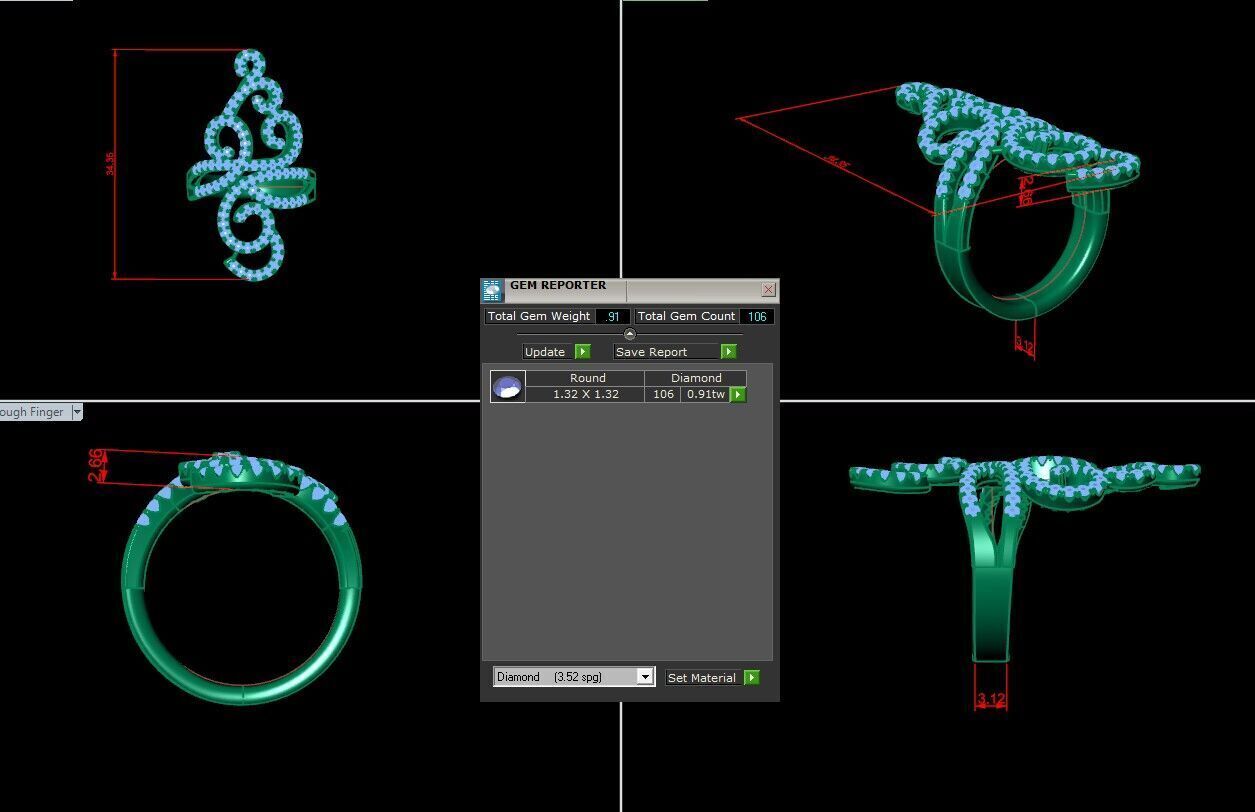This screenshot has height=812, width=1255.
Task: Select the '1.32 X 1.32' size cell
Action: click(586, 395)
